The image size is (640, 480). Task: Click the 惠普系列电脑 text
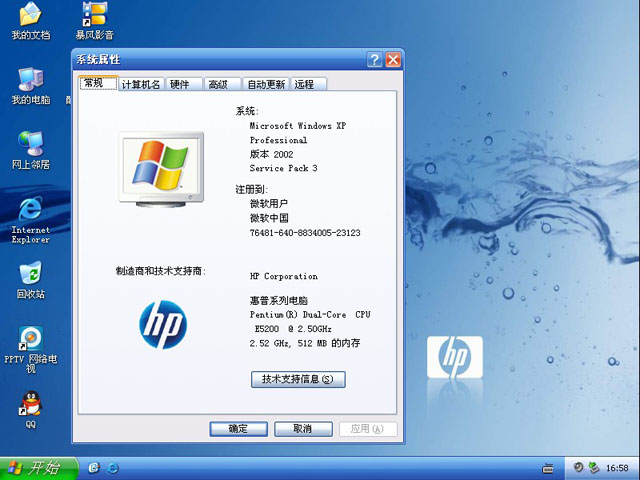pyautogui.click(x=279, y=301)
